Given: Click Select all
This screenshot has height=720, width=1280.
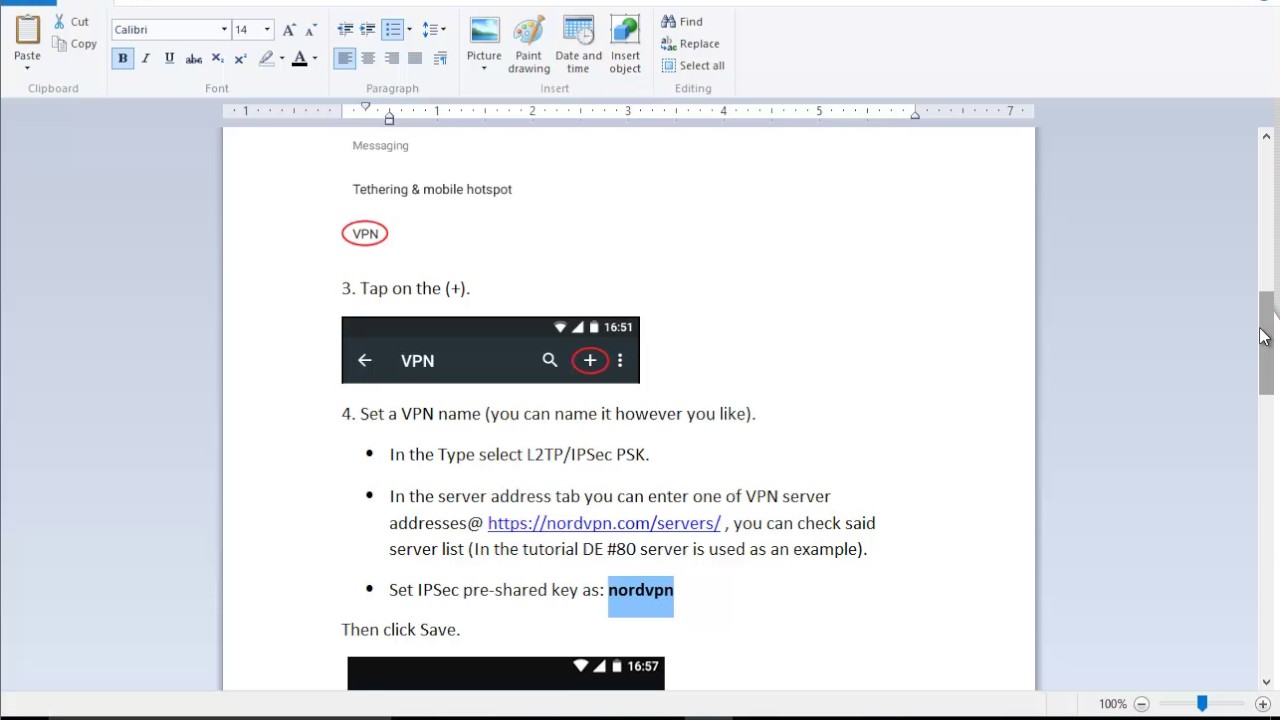Looking at the screenshot, I should tap(693, 66).
